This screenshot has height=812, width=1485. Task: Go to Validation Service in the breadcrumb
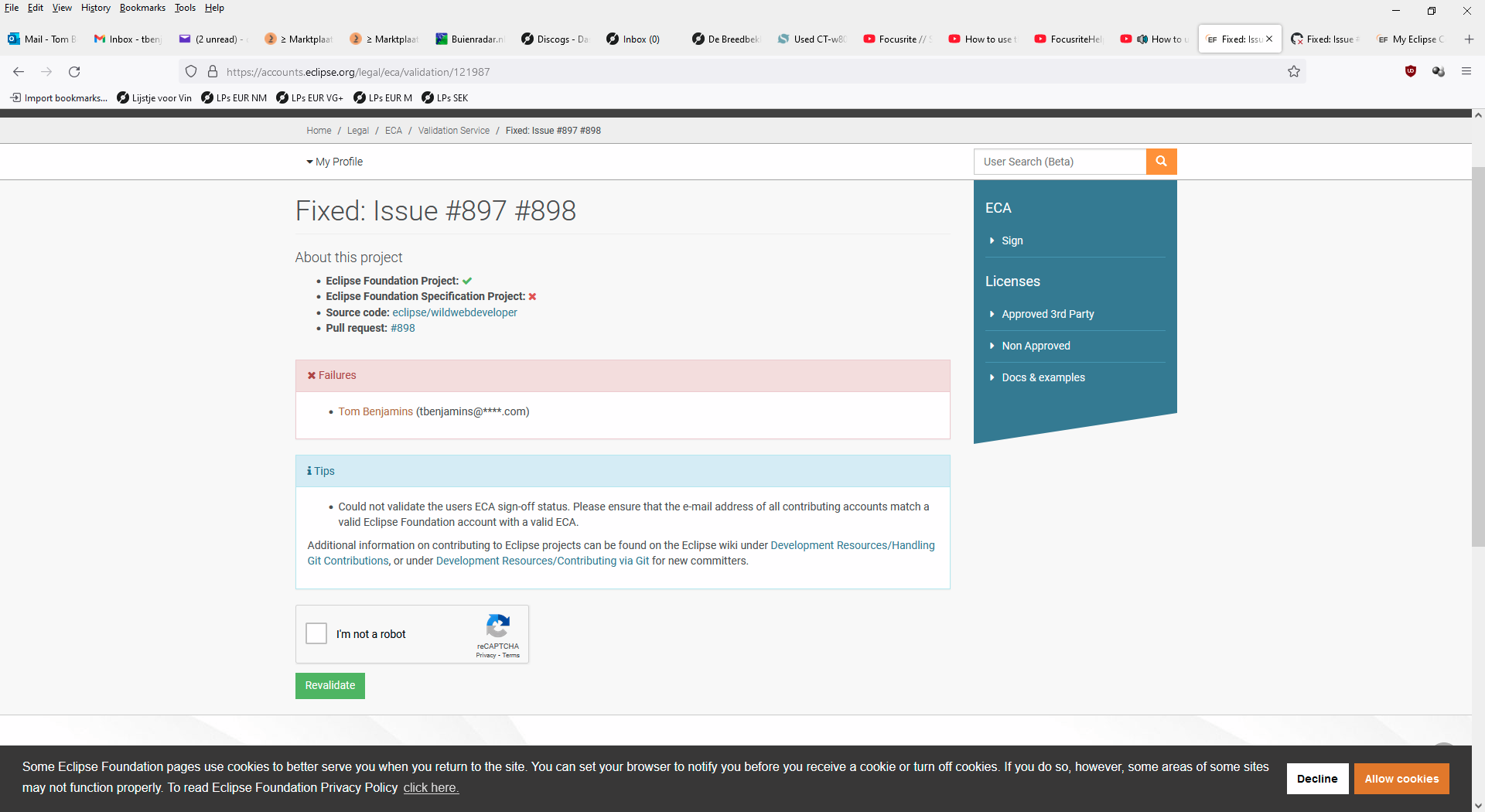coord(454,131)
